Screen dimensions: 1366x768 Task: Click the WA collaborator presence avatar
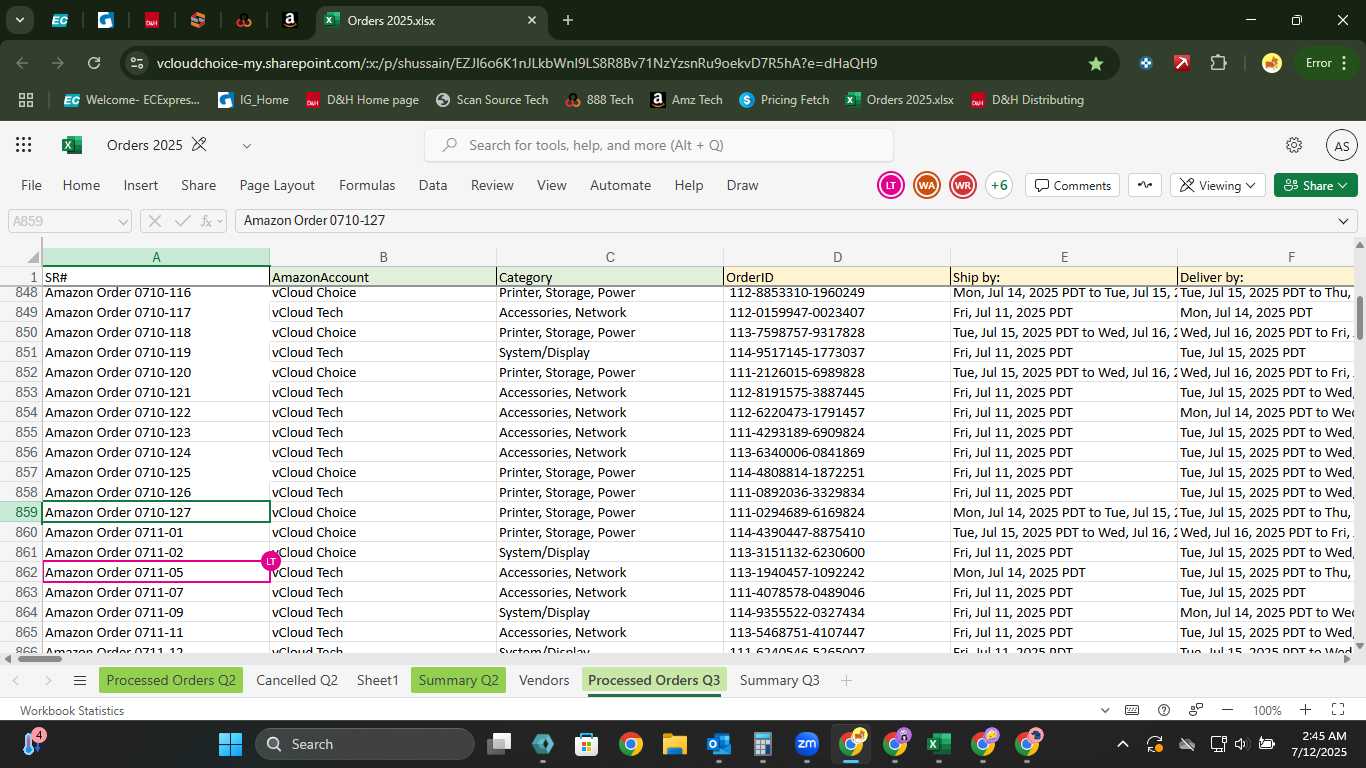coord(927,185)
